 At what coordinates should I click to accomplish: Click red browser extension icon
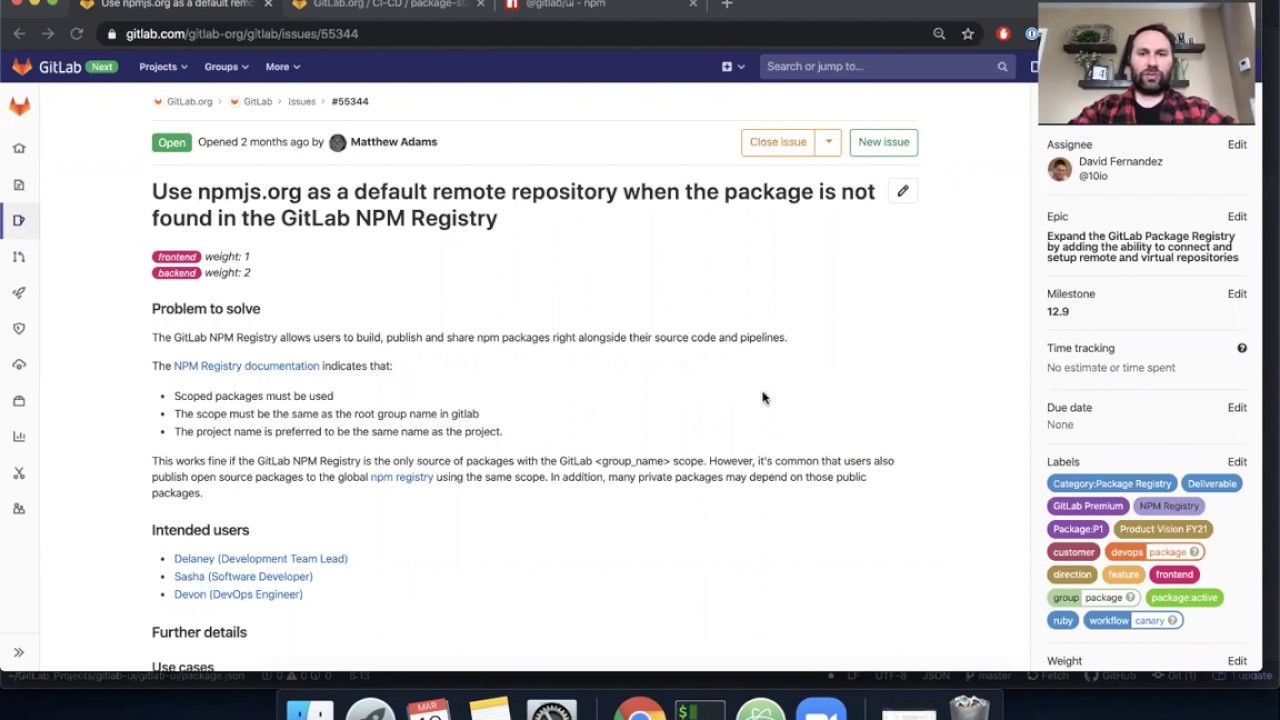[x=1003, y=34]
